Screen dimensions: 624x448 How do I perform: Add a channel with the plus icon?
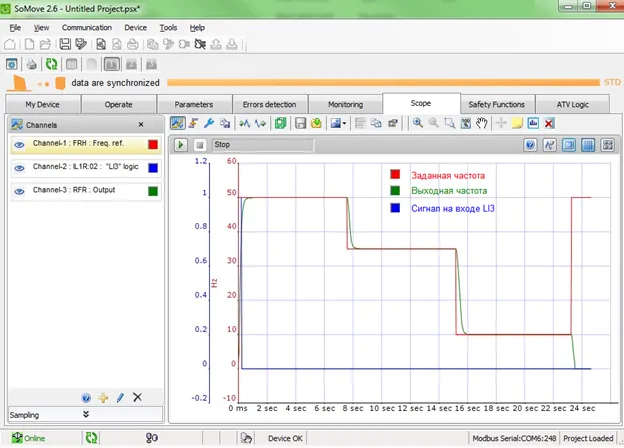[102, 397]
